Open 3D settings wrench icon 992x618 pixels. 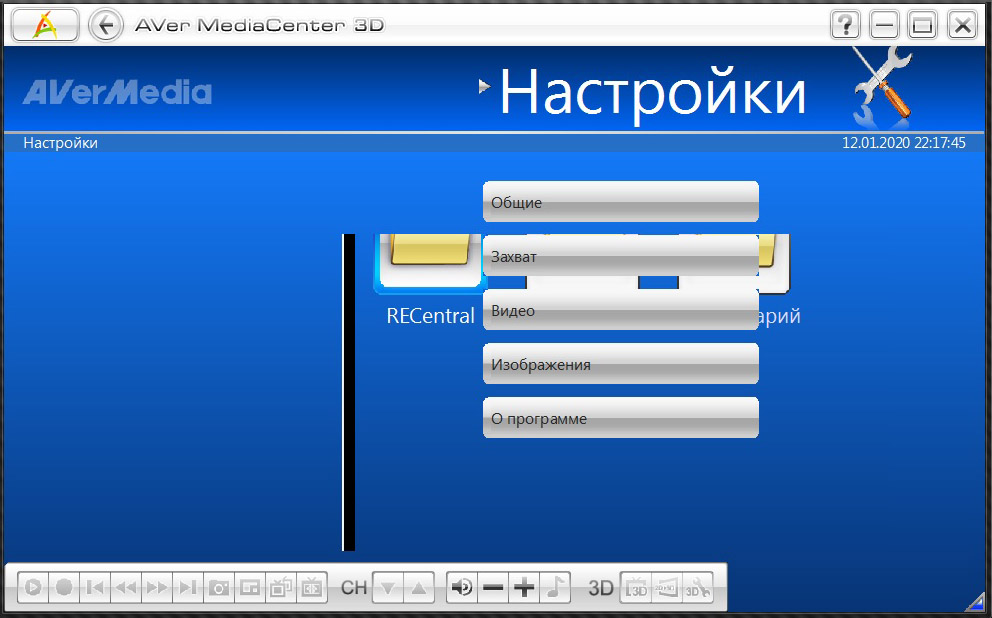tap(698, 587)
